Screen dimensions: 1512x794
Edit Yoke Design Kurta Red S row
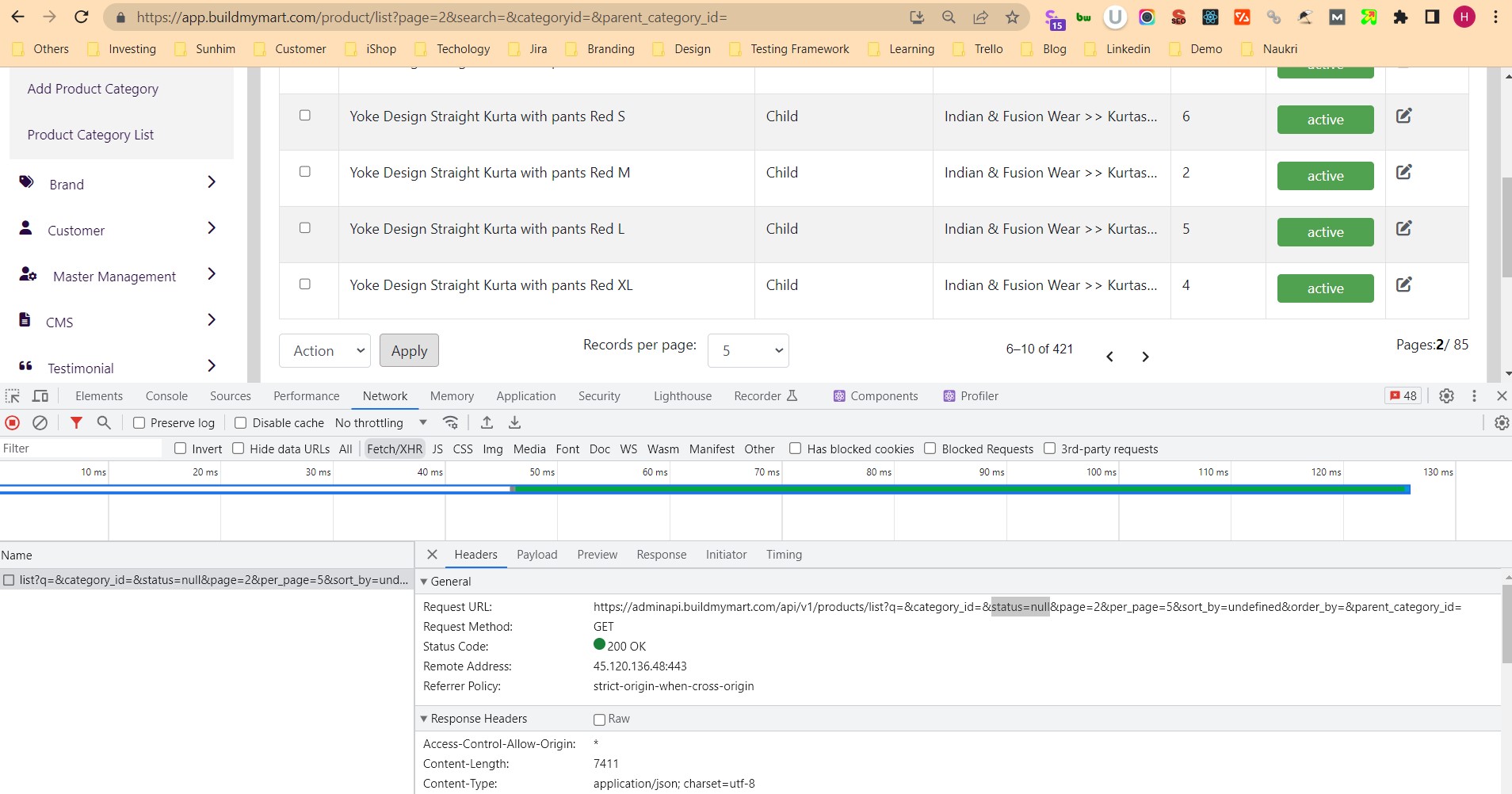point(1403,116)
